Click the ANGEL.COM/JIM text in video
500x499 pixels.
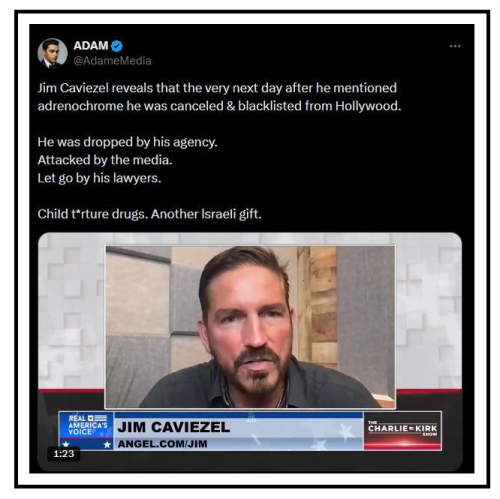162,444
